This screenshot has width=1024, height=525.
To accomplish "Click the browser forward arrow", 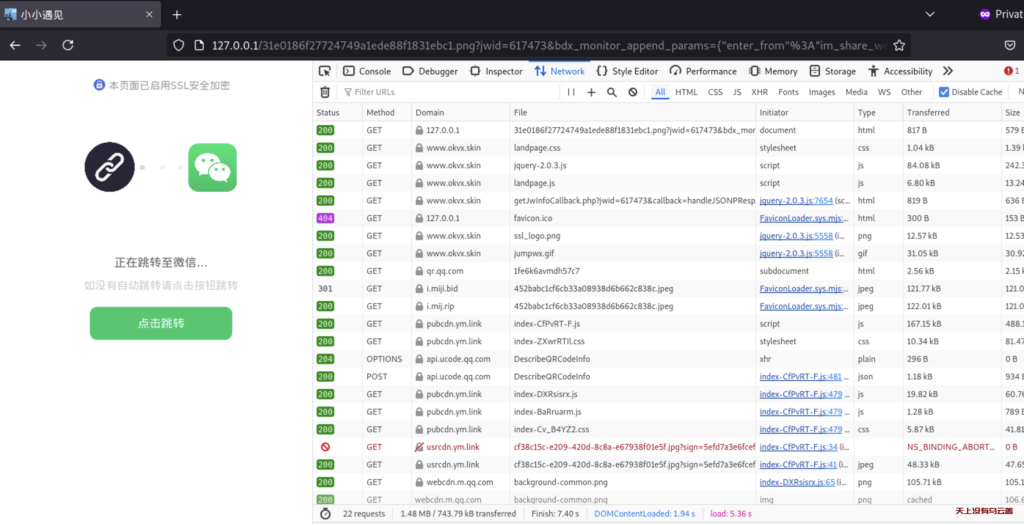I will (x=41, y=45).
